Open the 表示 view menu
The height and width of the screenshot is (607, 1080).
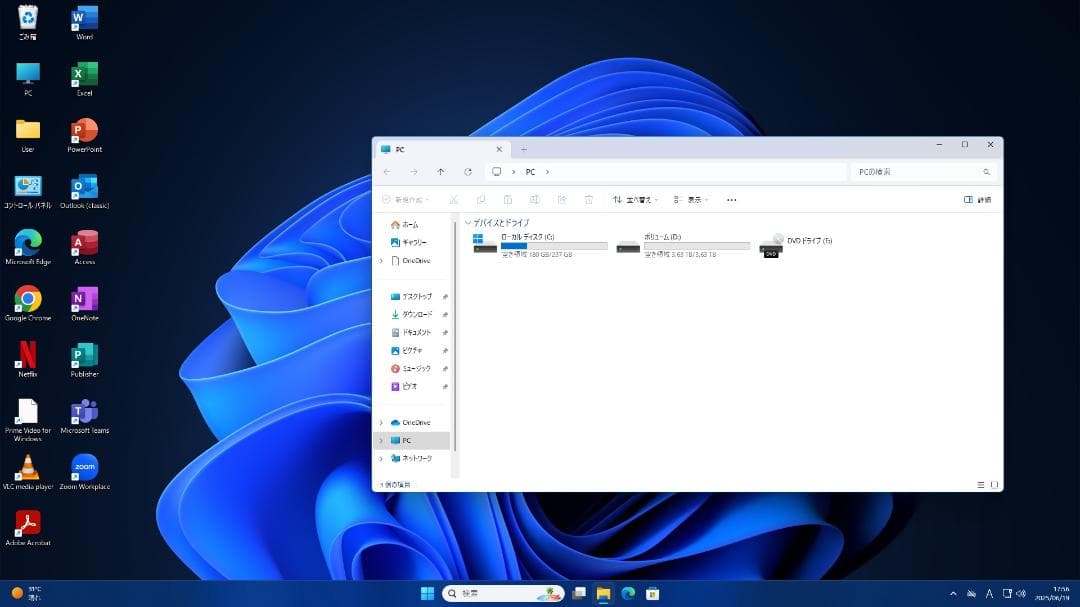(x=690, y=199)
